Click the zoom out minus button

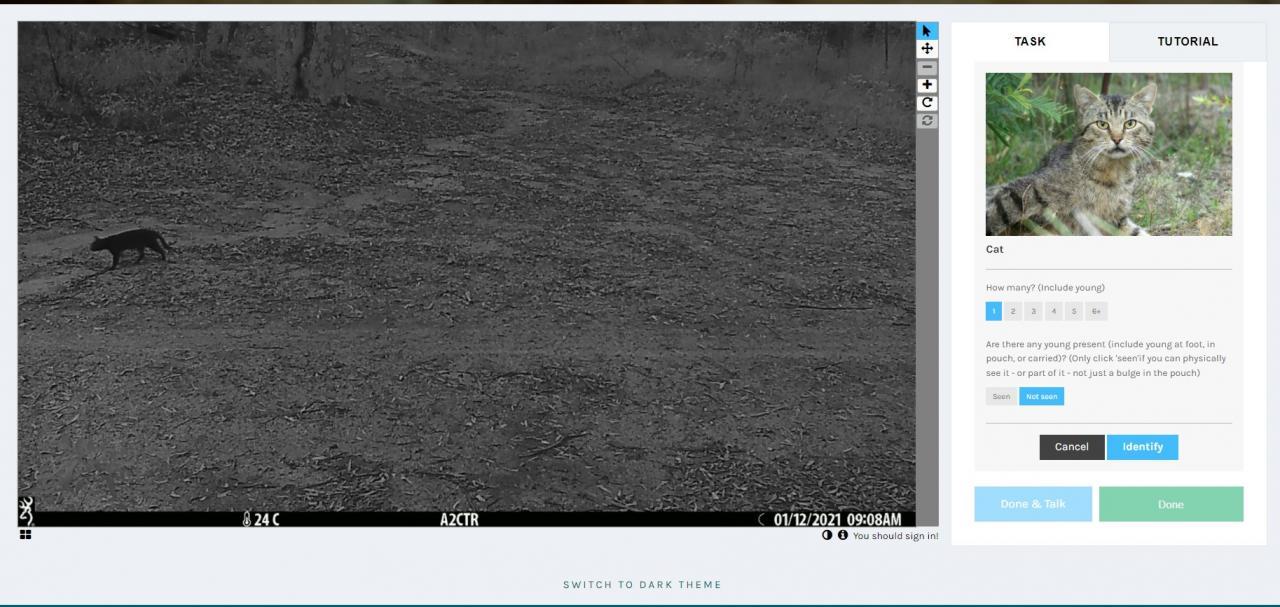tap(927, 67)
